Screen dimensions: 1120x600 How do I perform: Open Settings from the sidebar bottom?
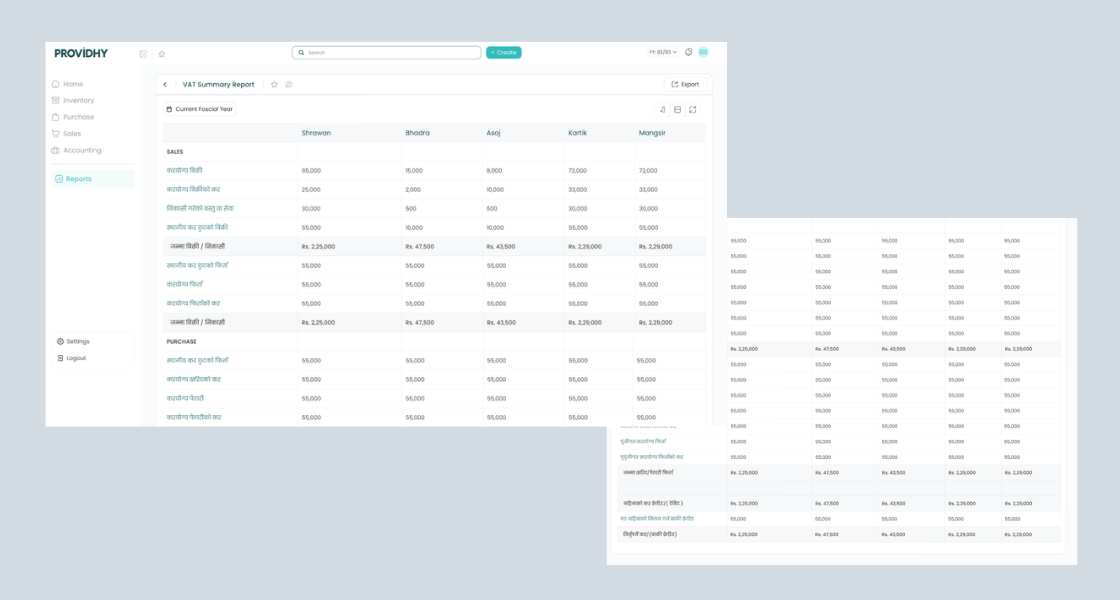pyautogui.click(x=77, y=341)
